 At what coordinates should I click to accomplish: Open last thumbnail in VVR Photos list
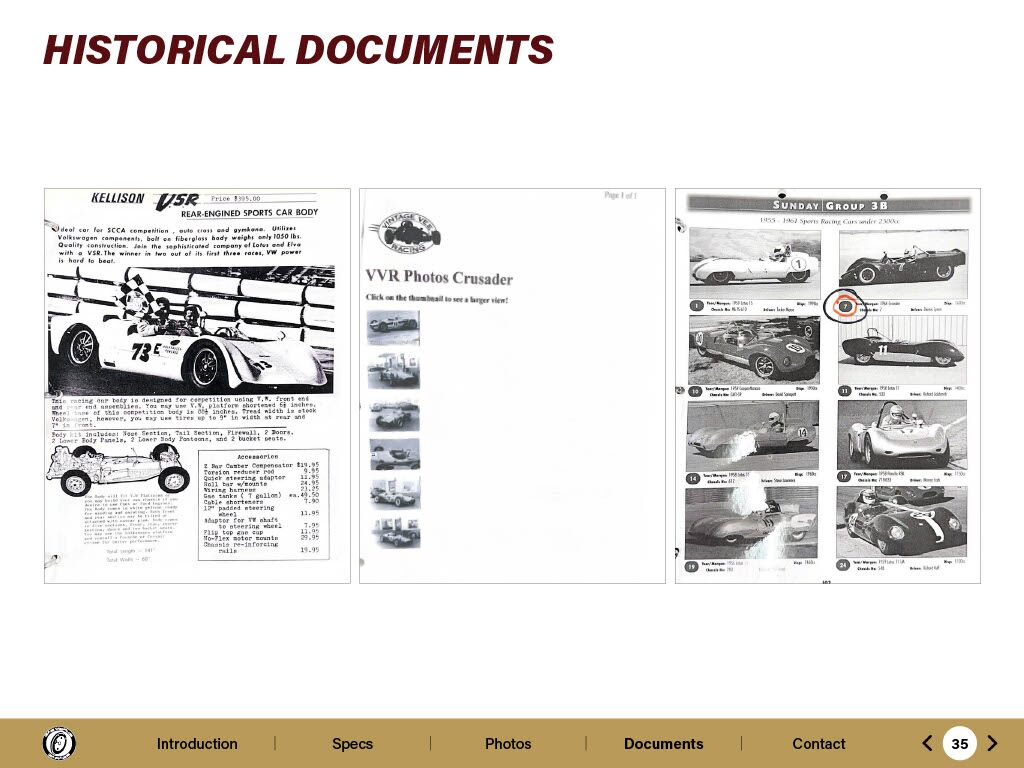(394, 532)
